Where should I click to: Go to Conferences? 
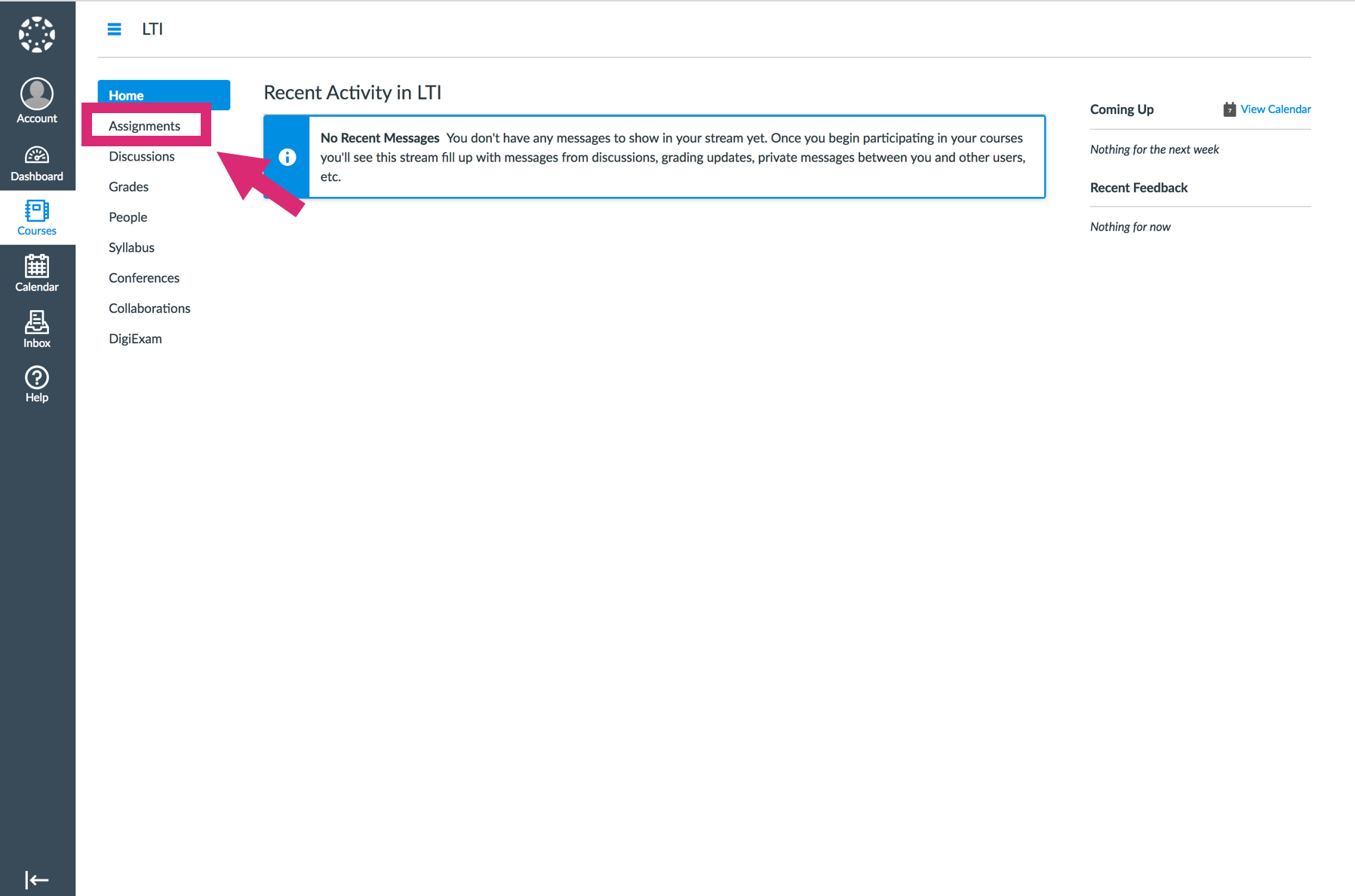pyautogui.click(x=144, y=278)
